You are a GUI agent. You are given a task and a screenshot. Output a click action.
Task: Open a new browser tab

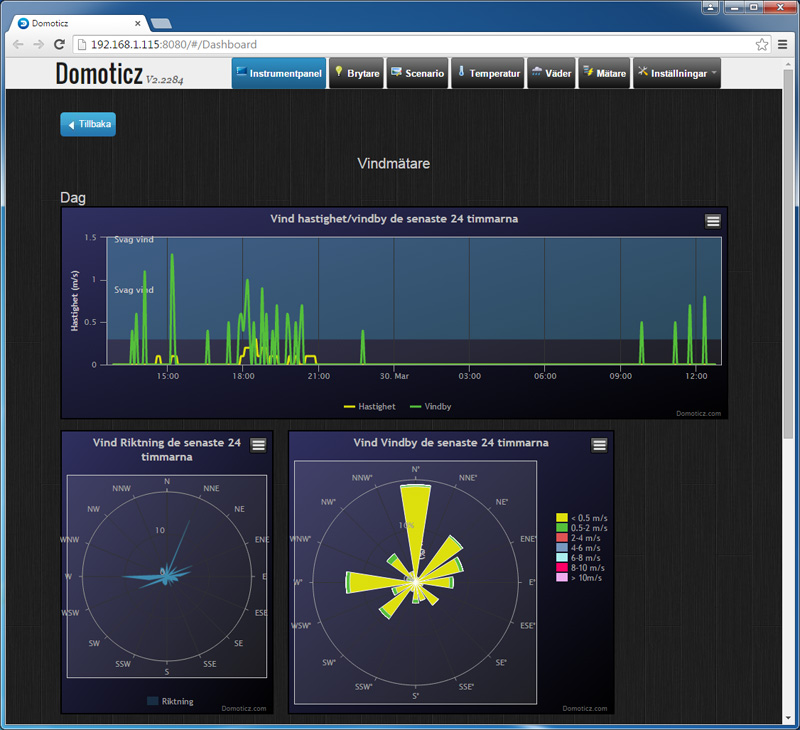pyautogui.click(x=161, y=23)
